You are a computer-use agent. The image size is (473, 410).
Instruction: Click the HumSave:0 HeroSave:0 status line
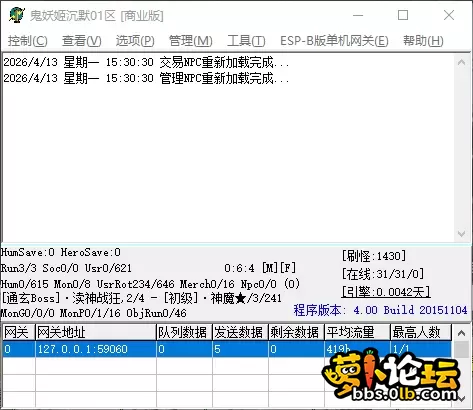(61, 252)
